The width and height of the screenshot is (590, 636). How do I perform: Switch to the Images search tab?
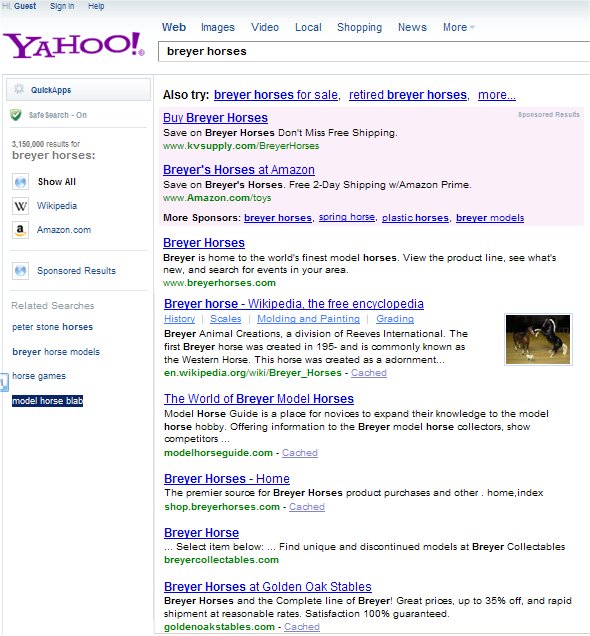(218, 27)
